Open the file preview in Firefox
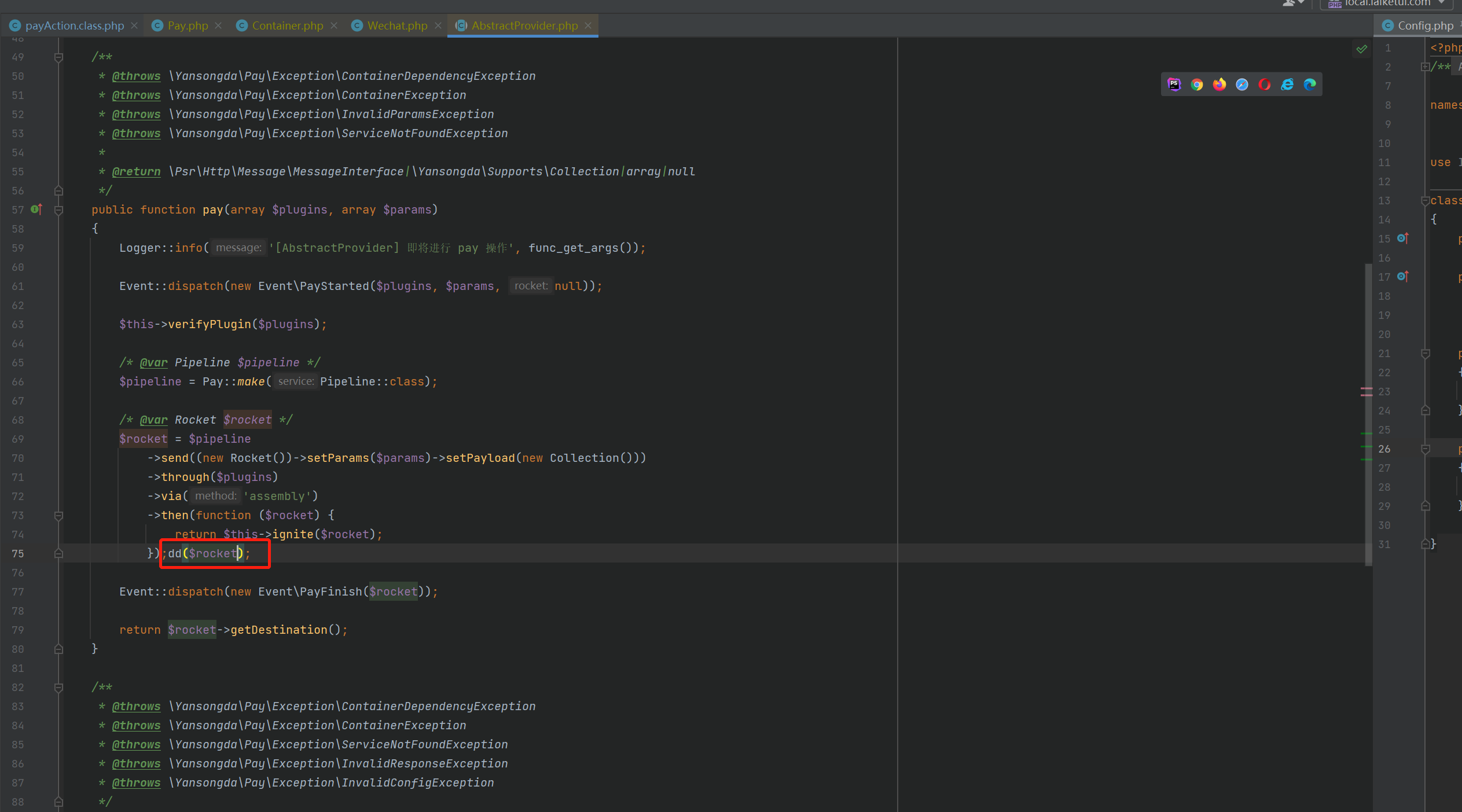This screenshot has width=1462, height=812. point(1219,84)
